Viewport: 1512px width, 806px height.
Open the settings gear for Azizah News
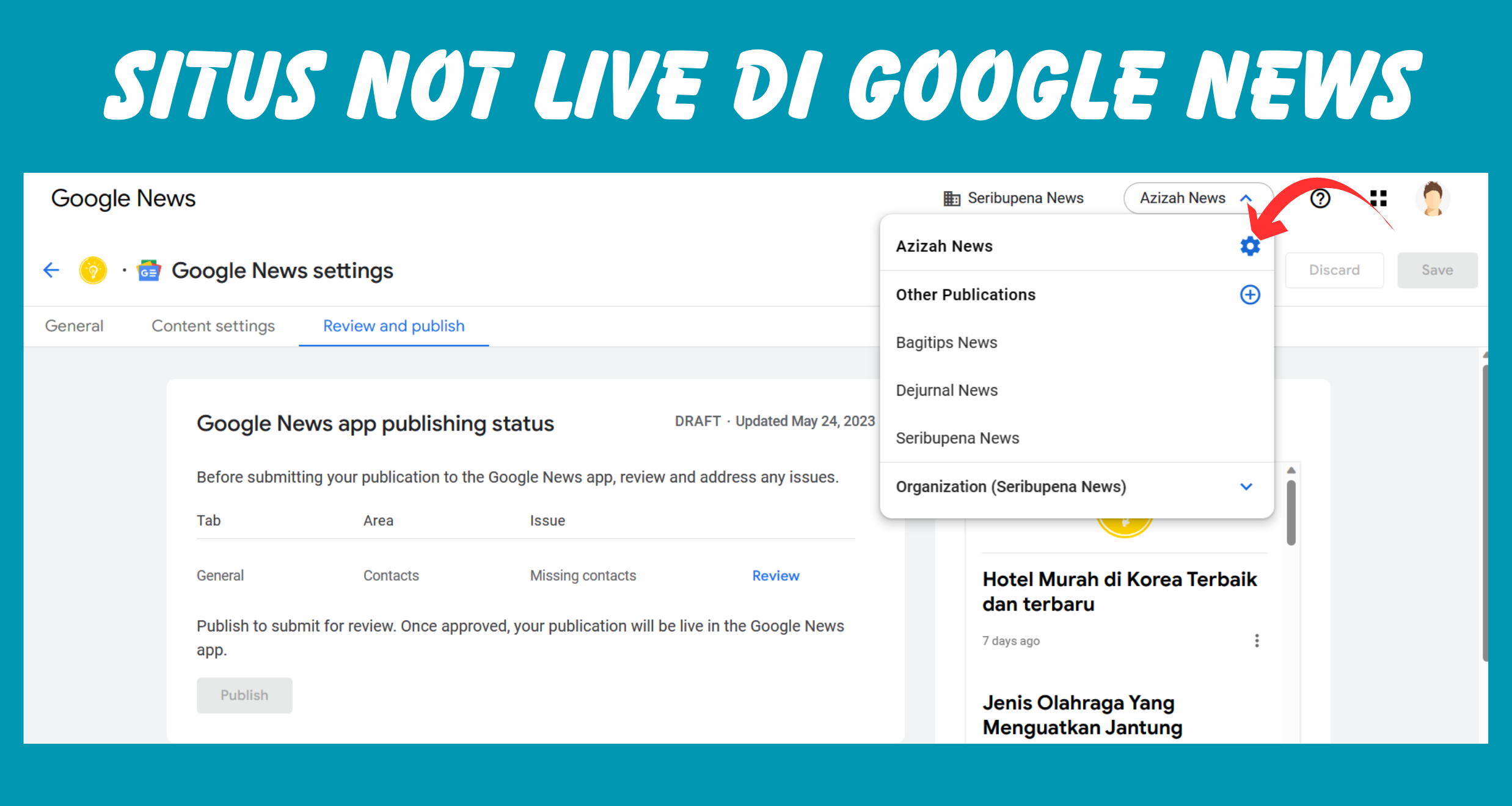pyautogui.click(x=1250, y=246)
